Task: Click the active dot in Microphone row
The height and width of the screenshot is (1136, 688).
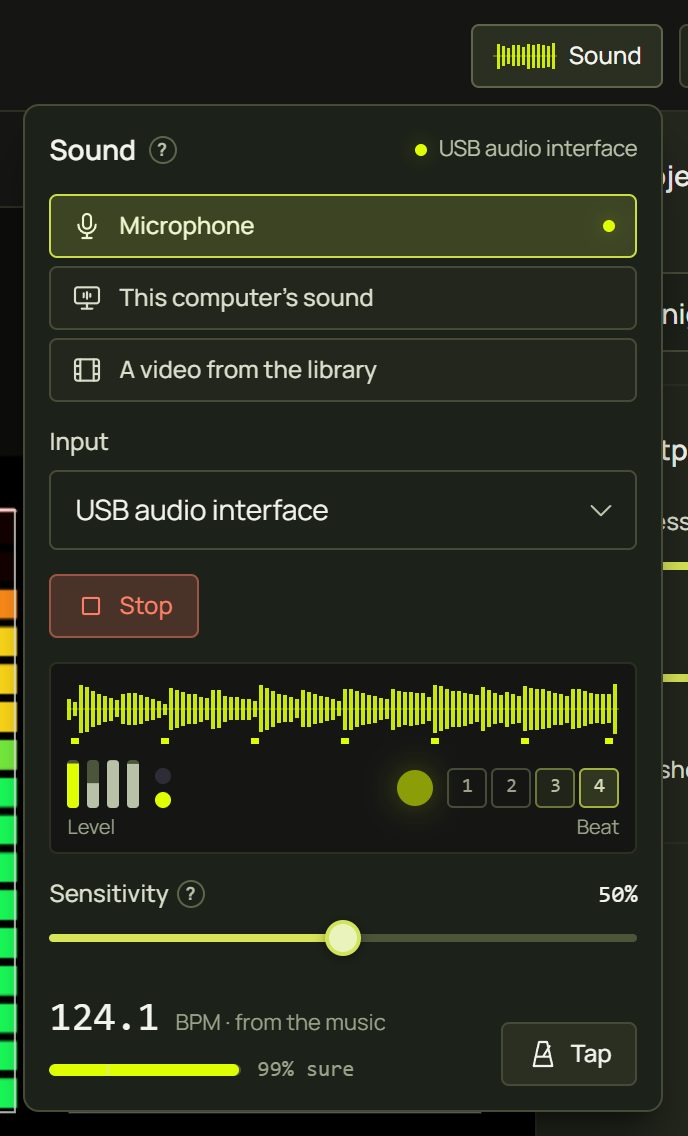Action: [609, 226]
